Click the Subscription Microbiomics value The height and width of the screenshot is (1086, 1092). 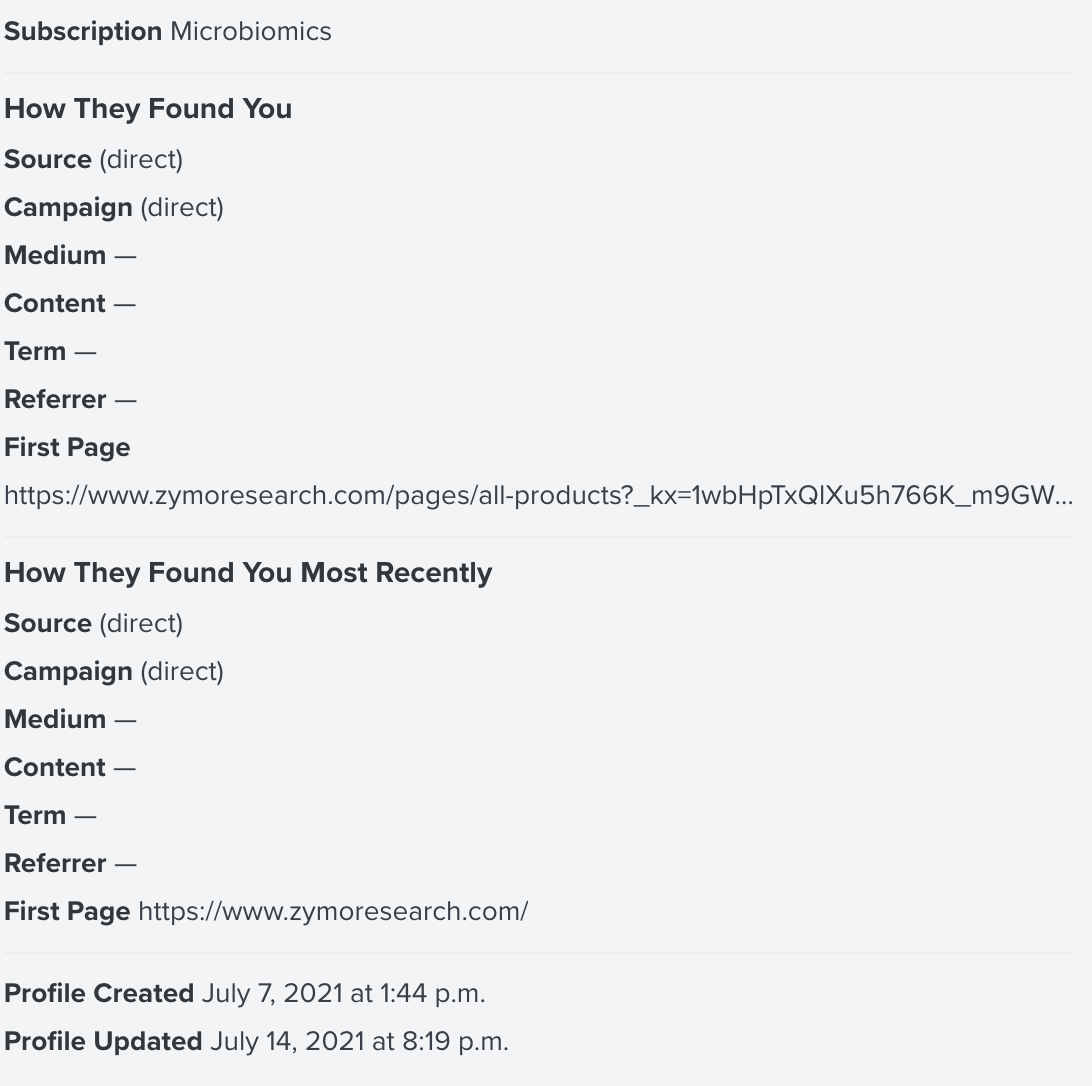pos(251,31)
